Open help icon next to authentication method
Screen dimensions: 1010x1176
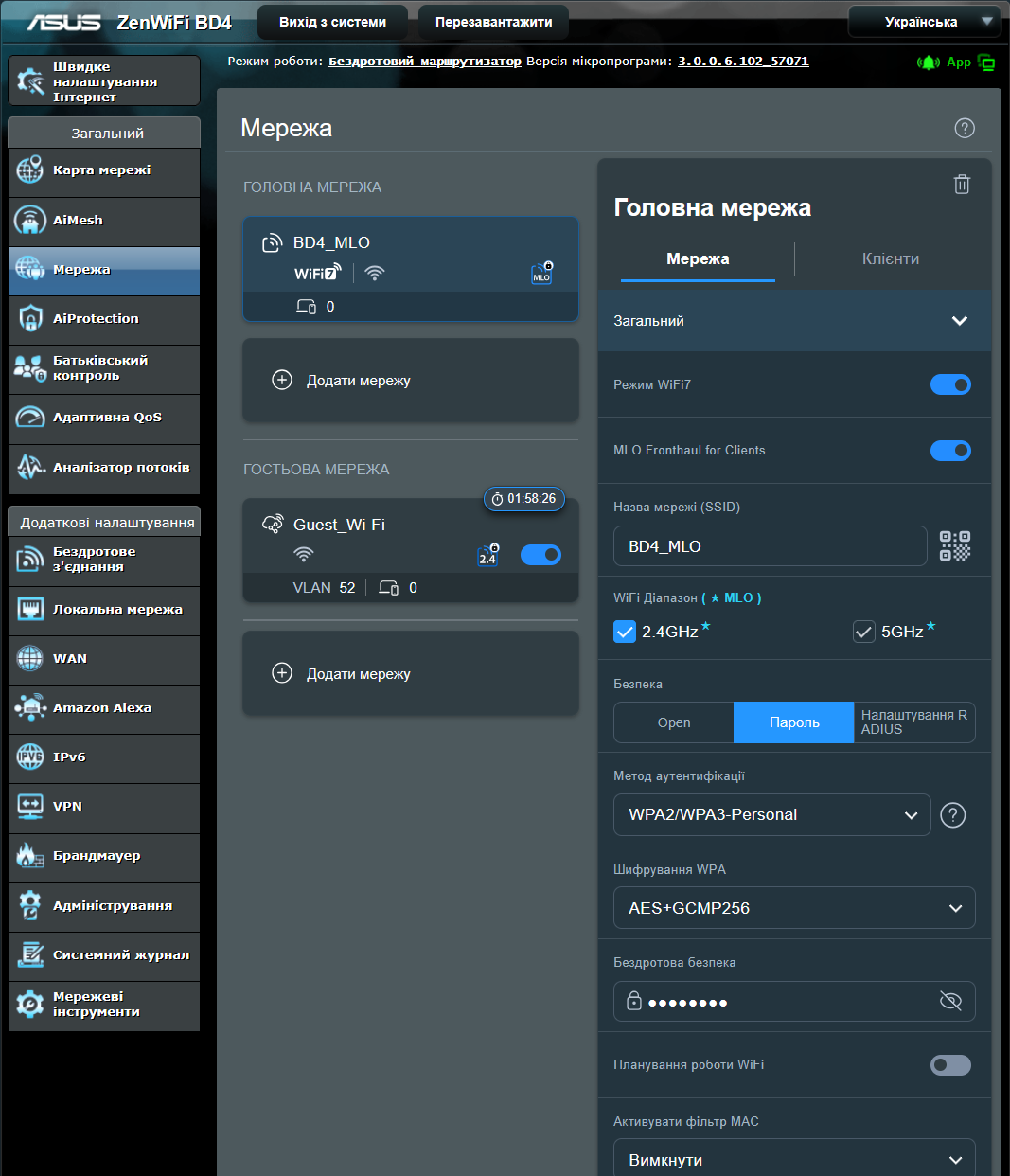point(953,814)
